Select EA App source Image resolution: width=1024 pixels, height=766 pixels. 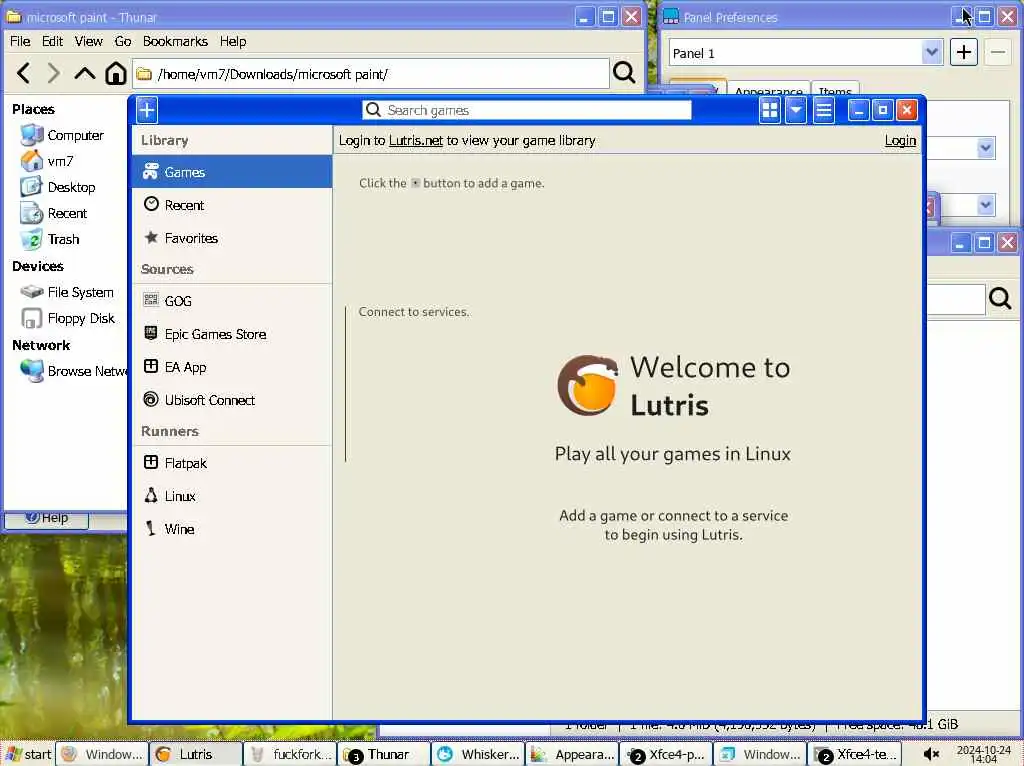(232, 367)
